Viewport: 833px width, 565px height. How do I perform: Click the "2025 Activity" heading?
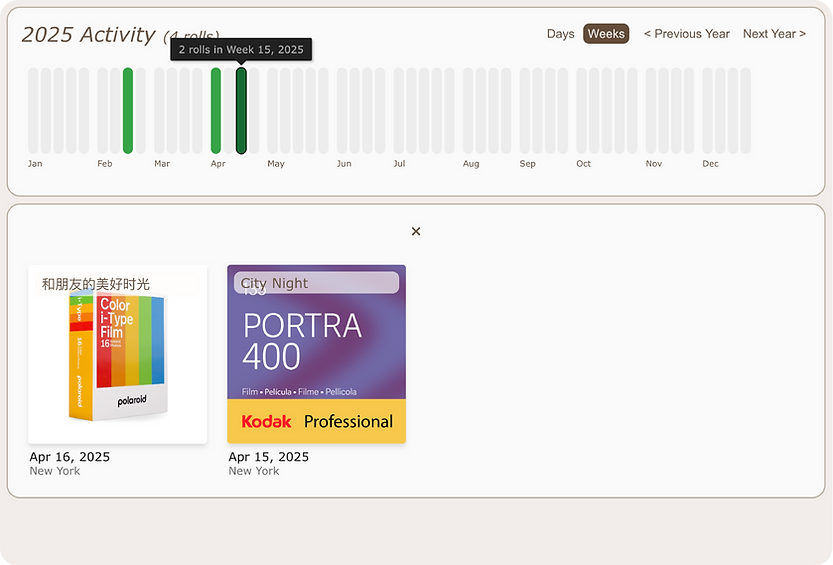88,35
